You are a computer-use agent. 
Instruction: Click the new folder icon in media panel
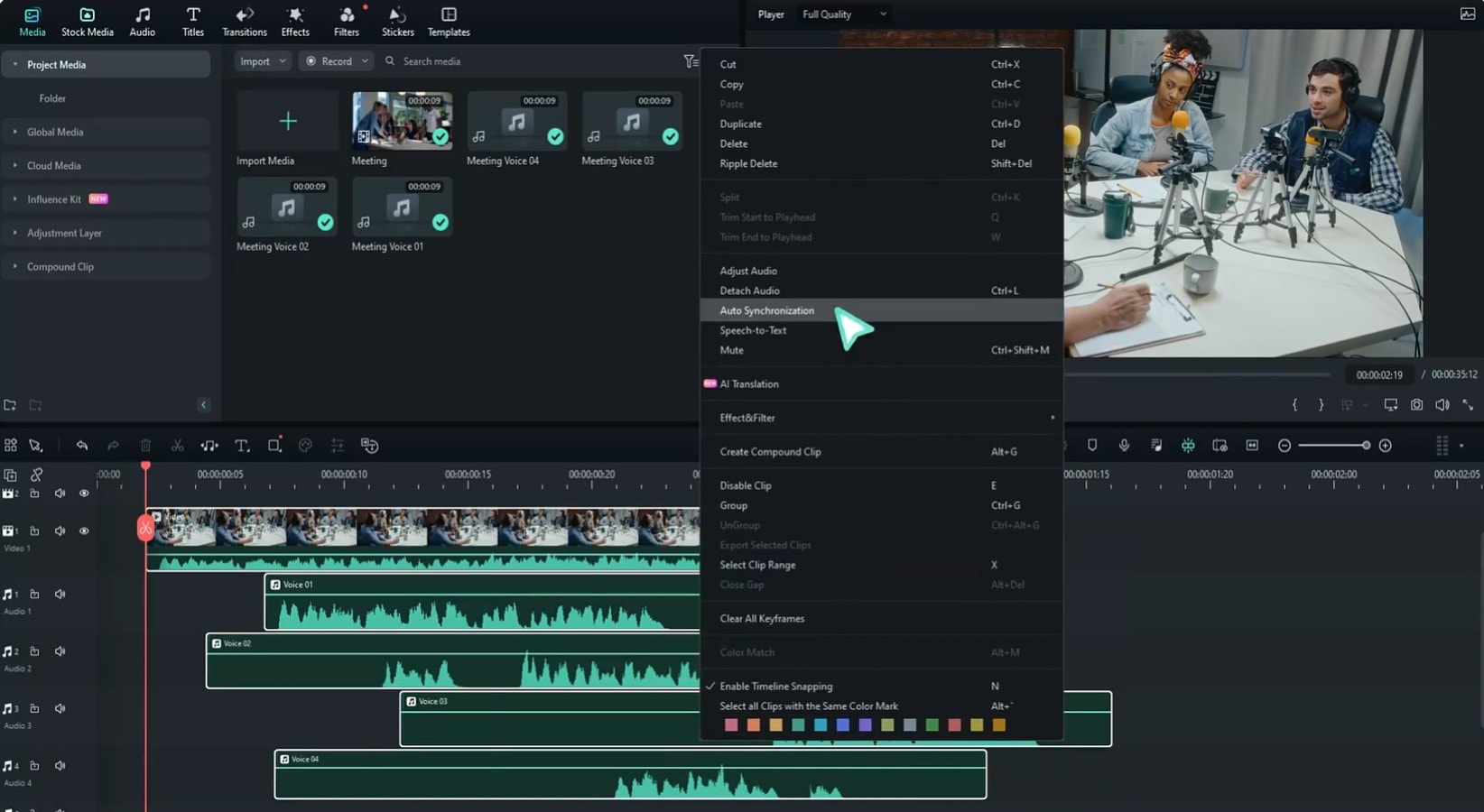[x=10, y=405]
